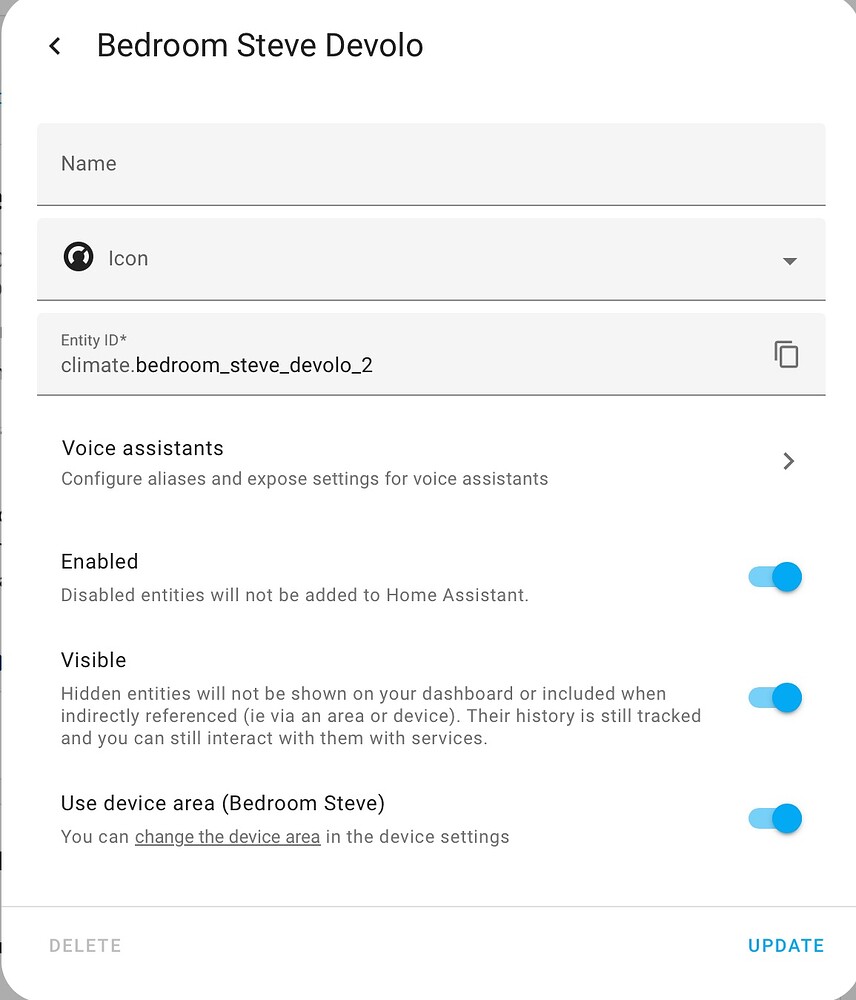Click the dialog title Bedroom Steve Devolo

(x=259, y=45)
